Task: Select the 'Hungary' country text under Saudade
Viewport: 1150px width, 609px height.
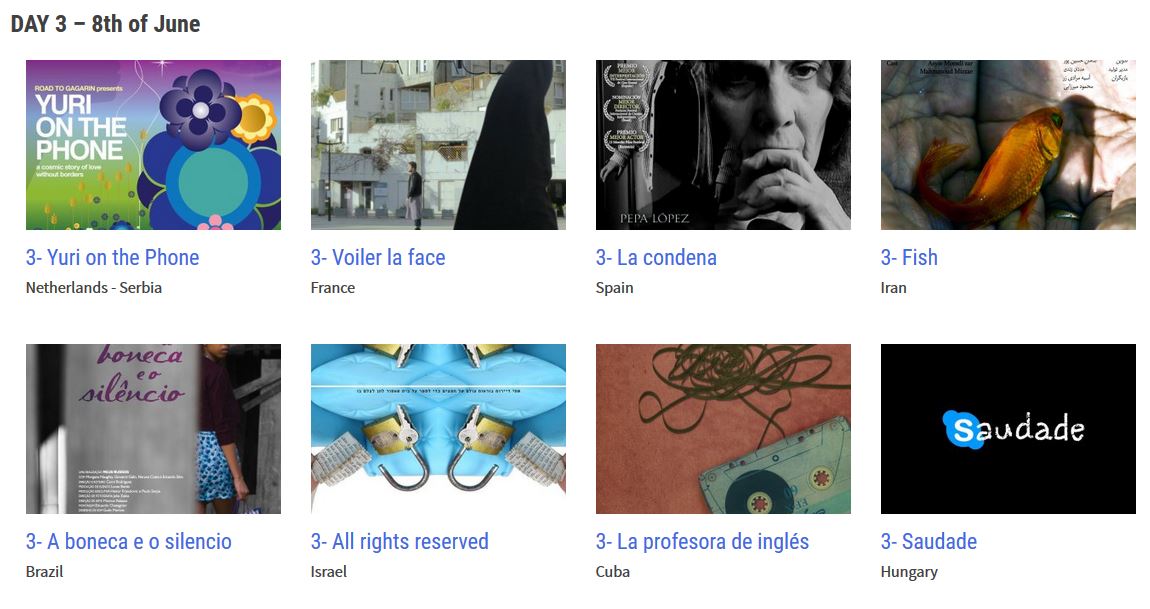Action: 909,572
